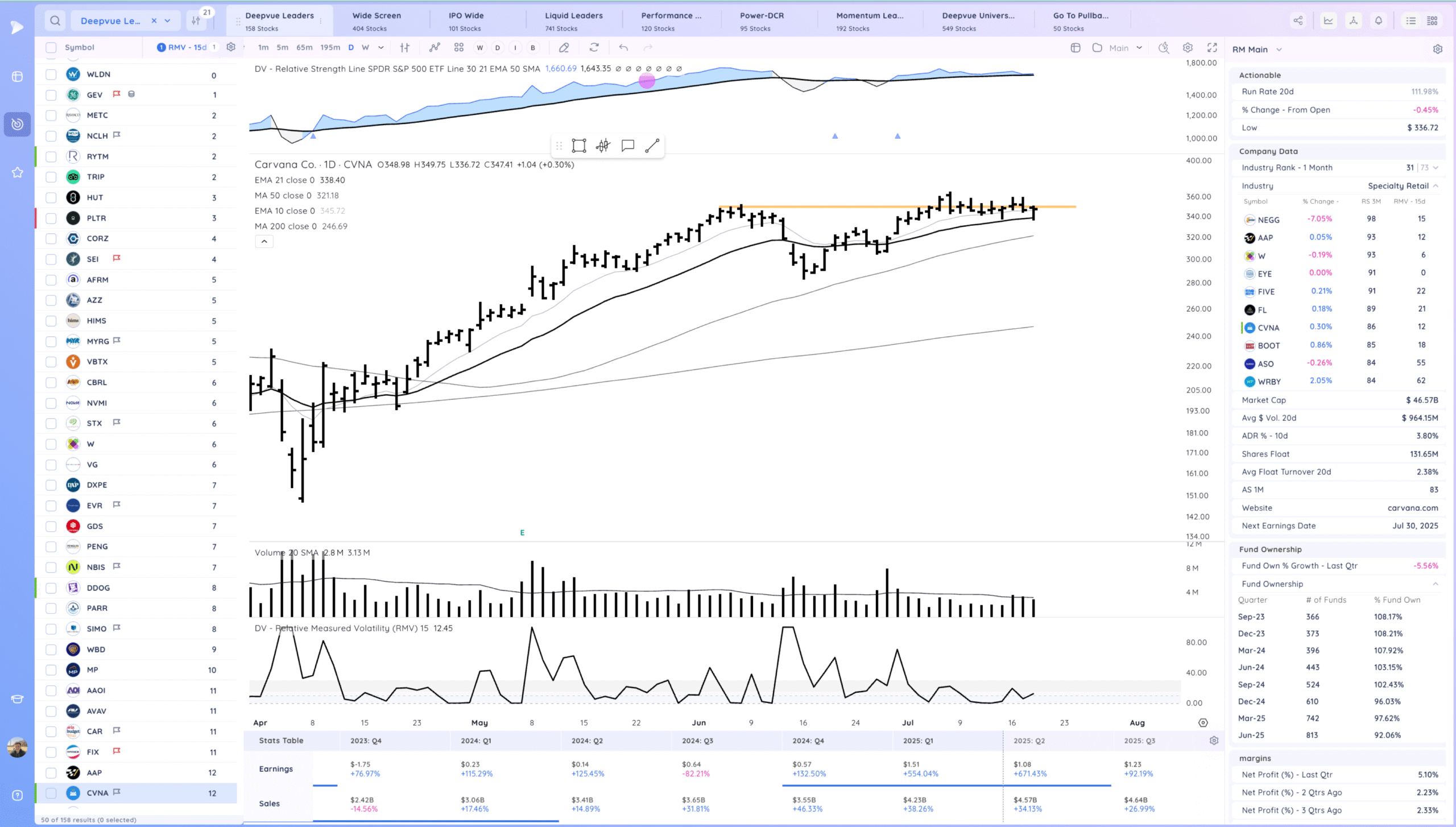This screenshot has width=1456, height=827.
Task: Toggle the select-all Symbol checkbox
Action: [51, 48]
